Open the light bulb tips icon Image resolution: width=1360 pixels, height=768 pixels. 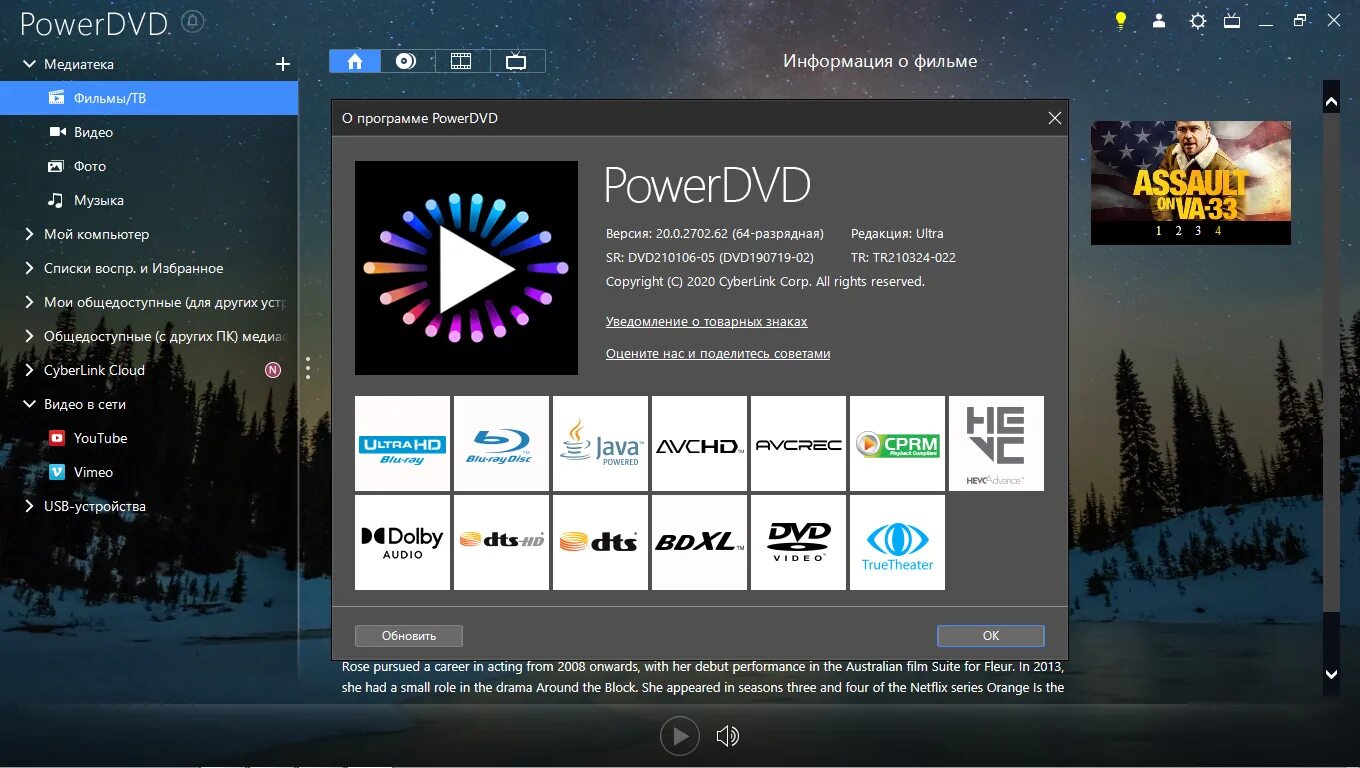pos(1121,20)
